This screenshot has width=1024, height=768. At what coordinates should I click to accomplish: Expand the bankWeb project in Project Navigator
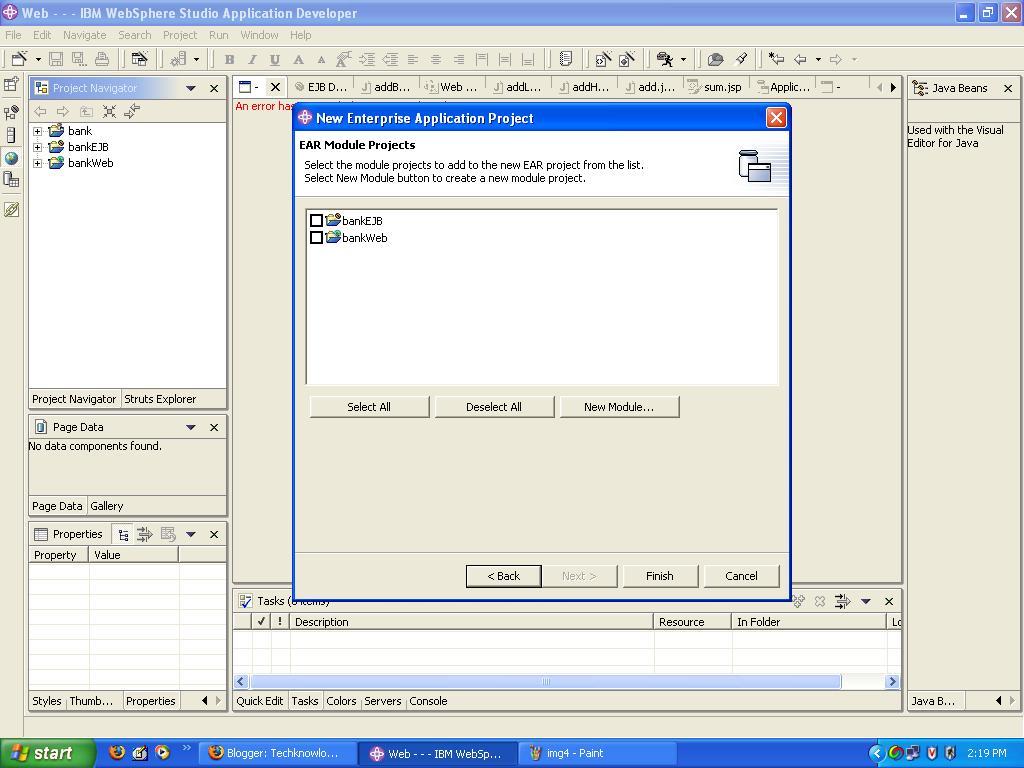click(x=37, y=163)
